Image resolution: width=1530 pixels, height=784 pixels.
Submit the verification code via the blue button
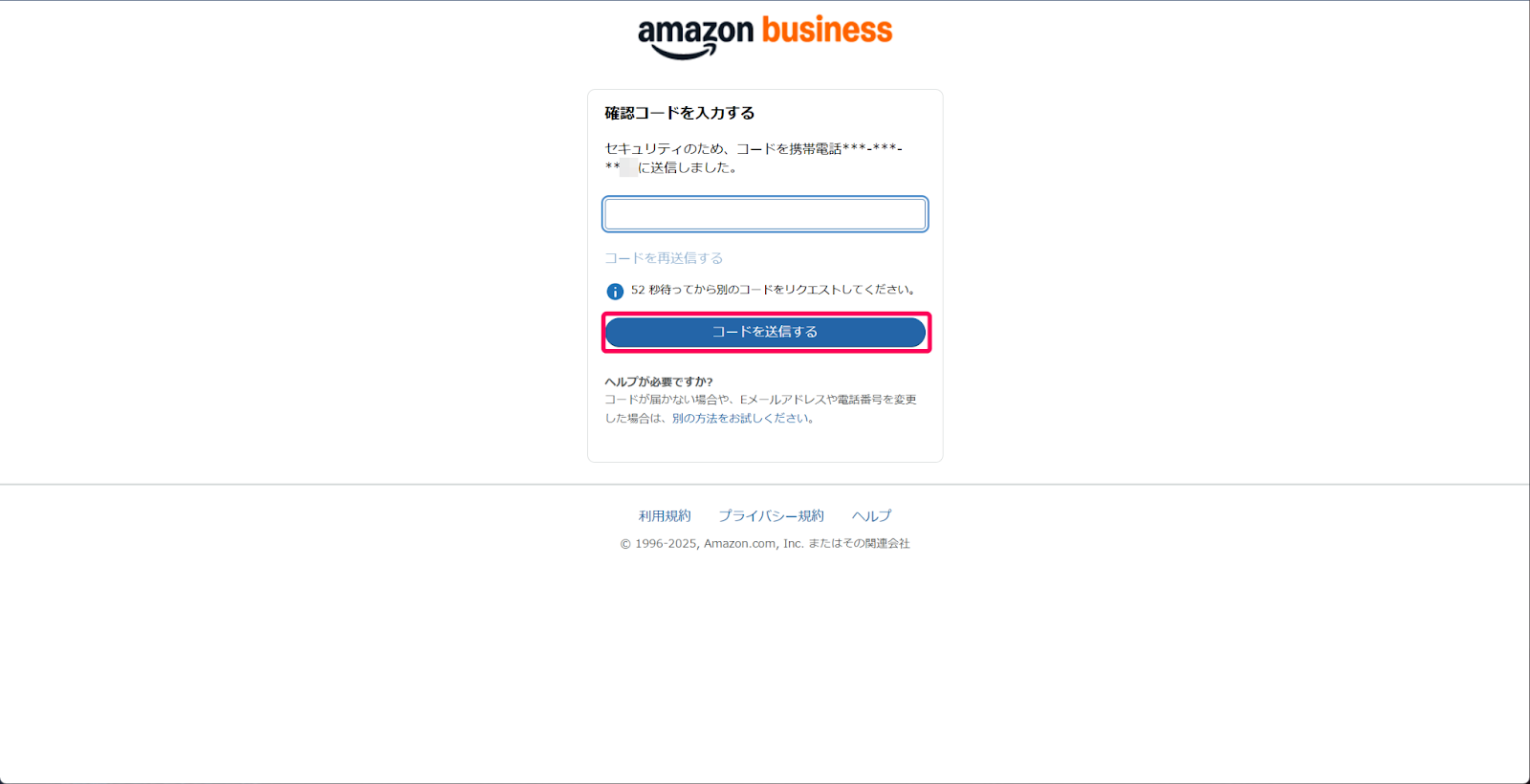(765, 332)
